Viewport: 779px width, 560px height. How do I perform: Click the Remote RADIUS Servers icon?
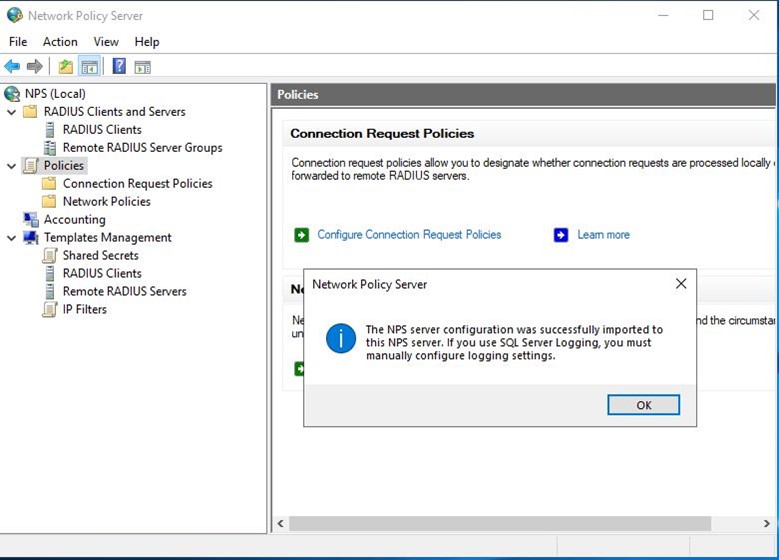50,291
